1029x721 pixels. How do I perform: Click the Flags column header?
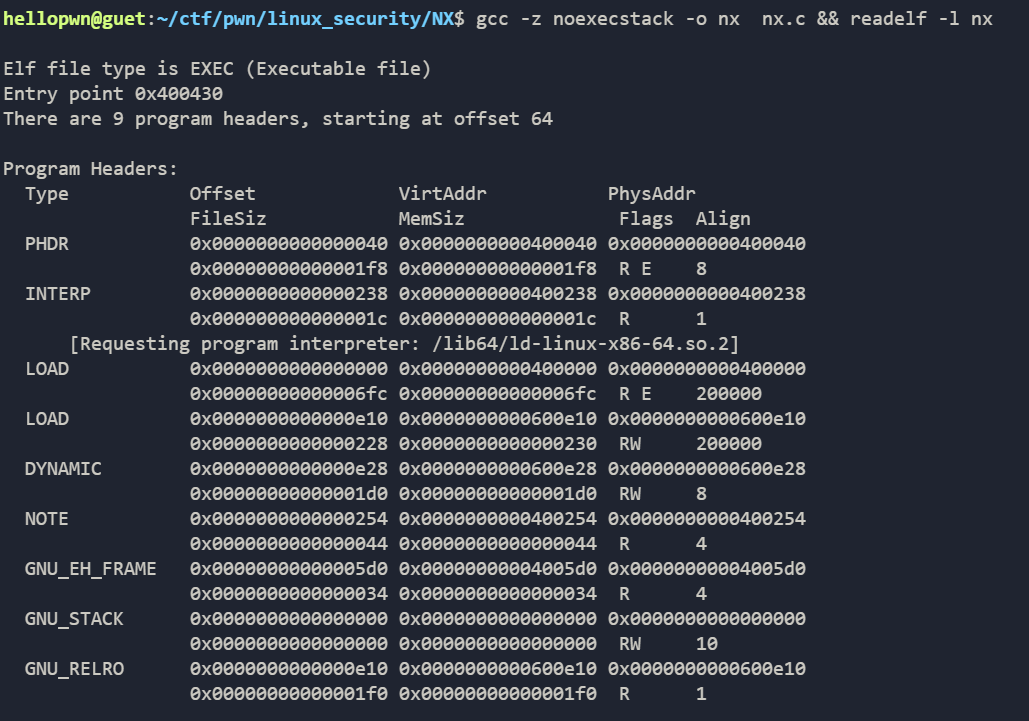(x=646, y=219)
